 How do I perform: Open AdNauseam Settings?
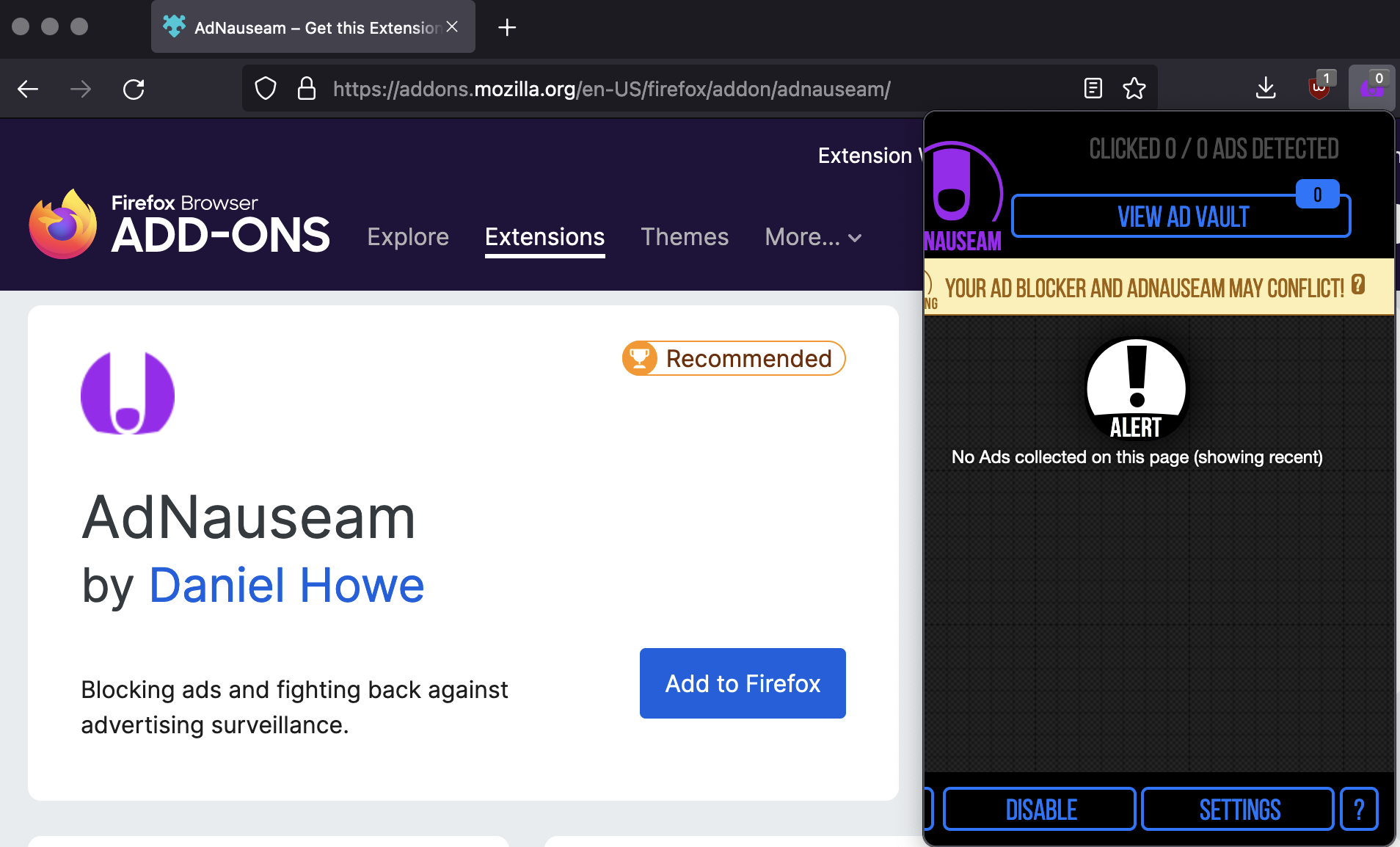(x=1239, y=810)
